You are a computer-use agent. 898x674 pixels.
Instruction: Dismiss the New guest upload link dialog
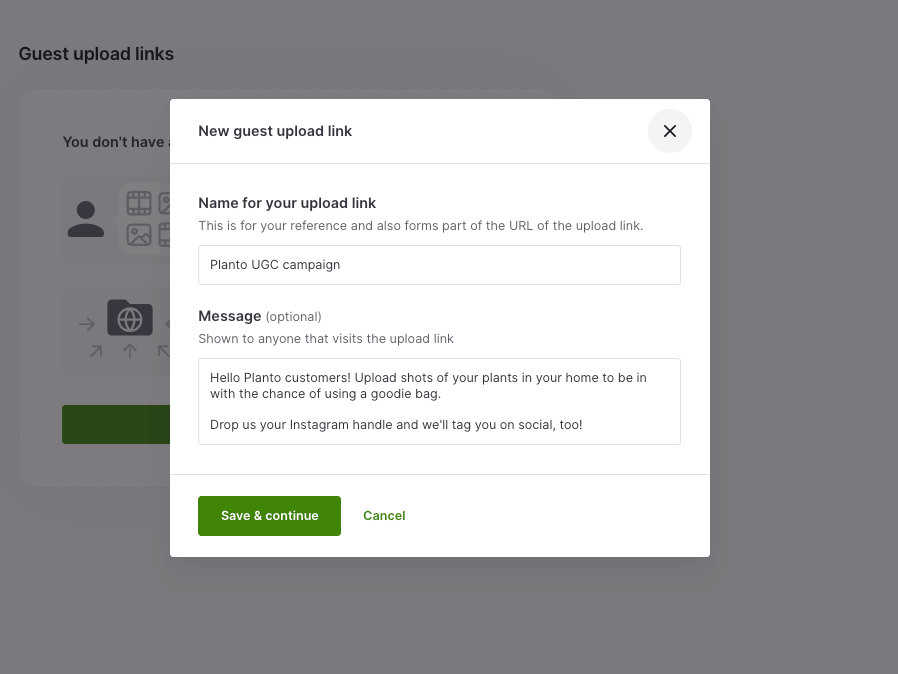coord(669,131)
